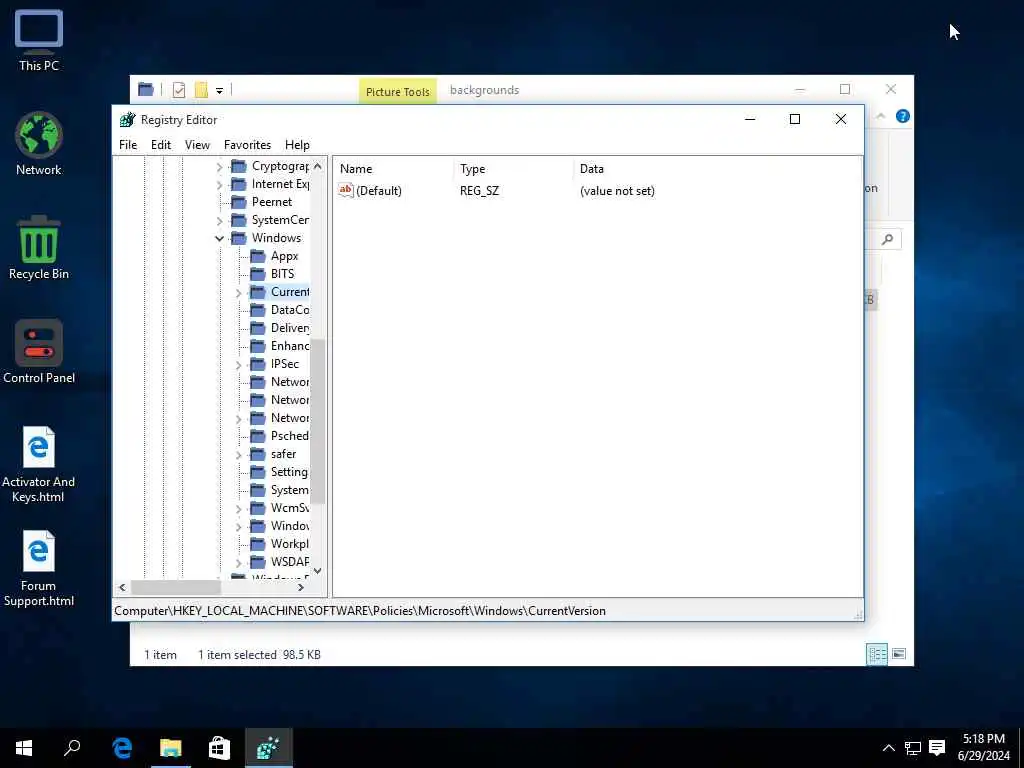This screenshot has width=1024, height=768.
Task: Select the Cryptography key label
Action: coord(280,166)
